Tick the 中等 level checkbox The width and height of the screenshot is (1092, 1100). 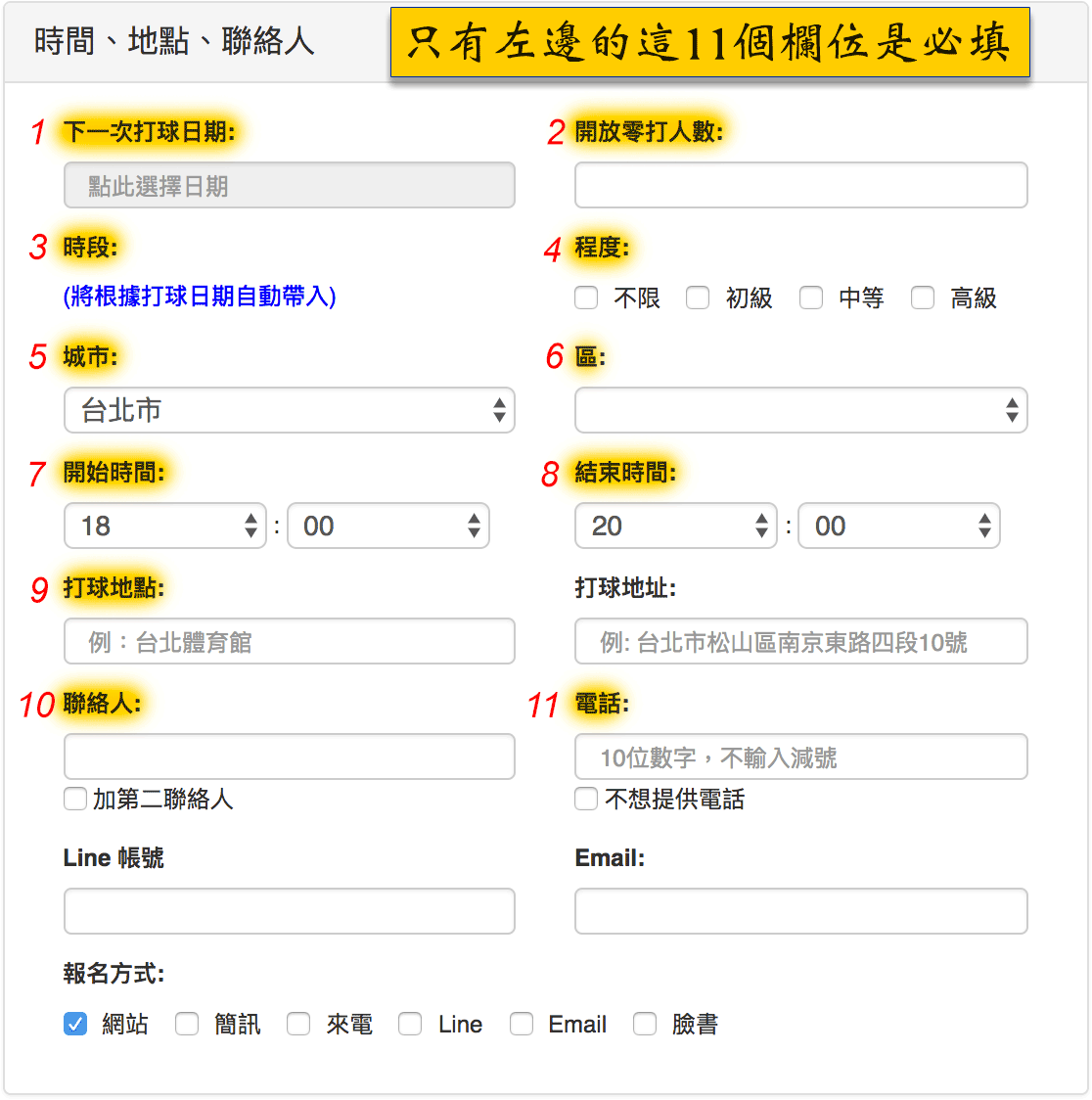click(x=811, y=298)
